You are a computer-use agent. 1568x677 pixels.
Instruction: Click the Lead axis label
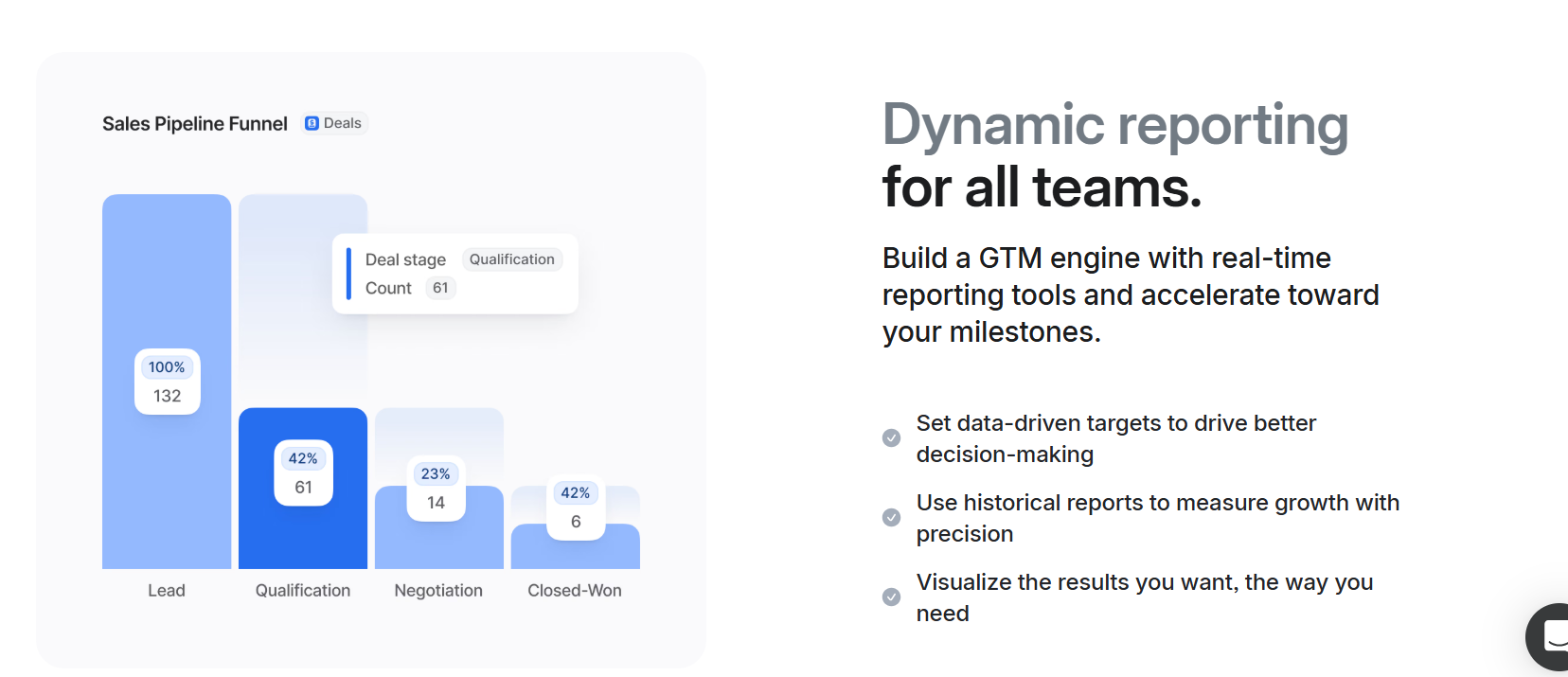[x=167, y=590]
